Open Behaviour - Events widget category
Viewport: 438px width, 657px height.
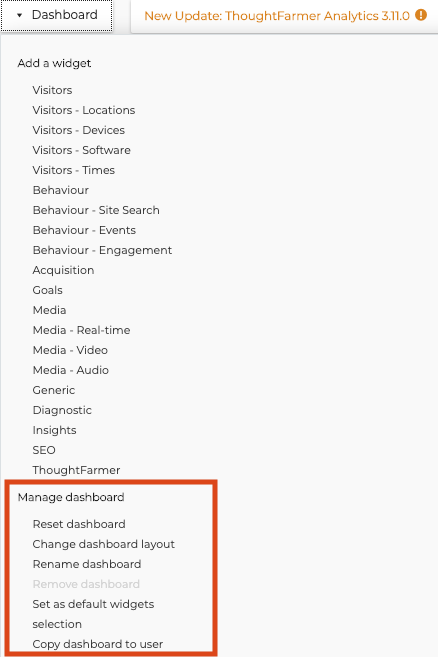[x=84, y=230]
